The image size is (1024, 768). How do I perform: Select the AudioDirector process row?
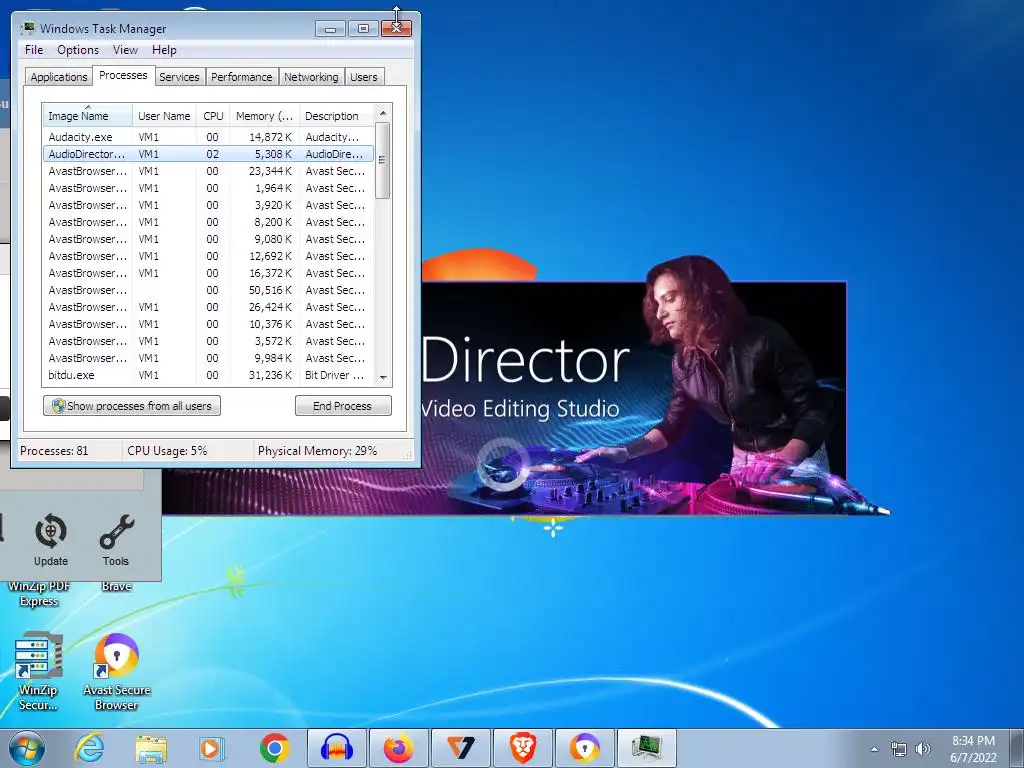click(x=208, y=154)
